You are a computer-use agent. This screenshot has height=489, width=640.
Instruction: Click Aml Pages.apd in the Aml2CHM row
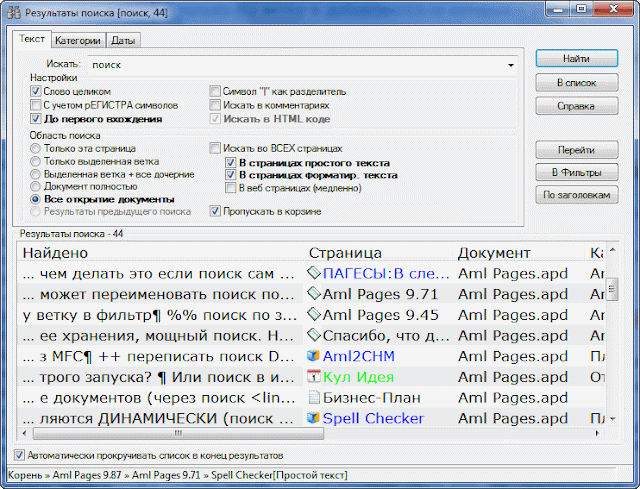[513, 356]
